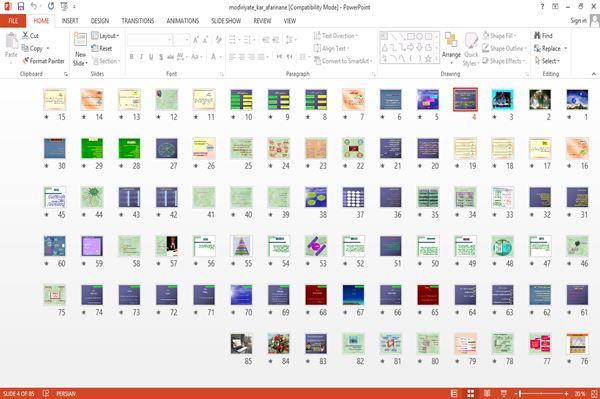Undo the last action

(x=34, y=6)
